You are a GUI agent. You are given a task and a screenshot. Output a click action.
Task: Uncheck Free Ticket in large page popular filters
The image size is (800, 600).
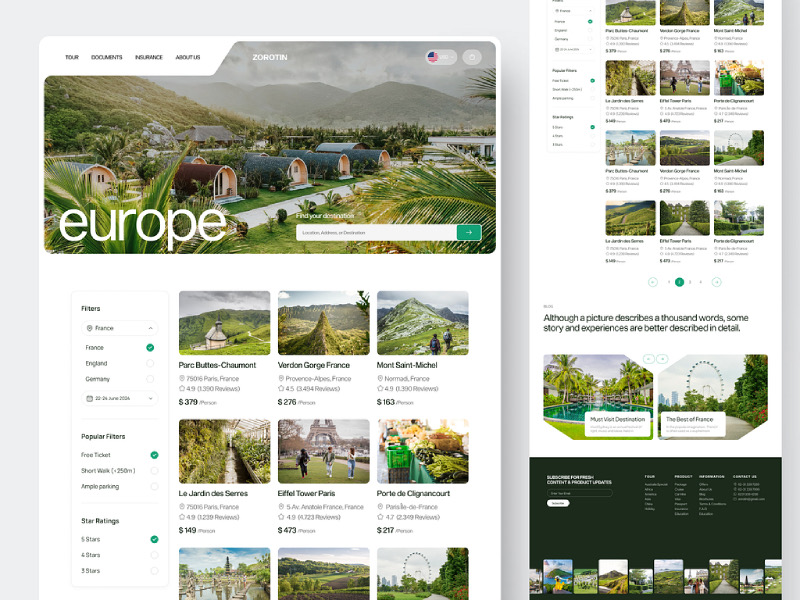click(154, 455)
